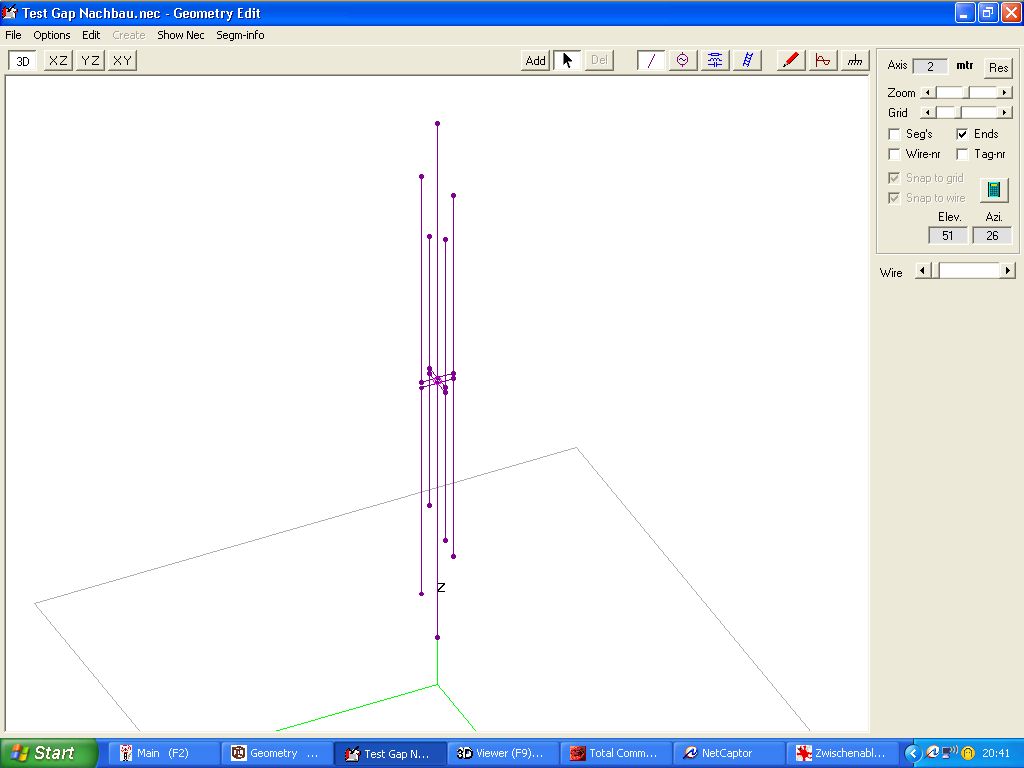Viewport: 1024px width, 768px height.
Task: Click the Wire scrollbar right arrow
Action: point(1007,271)
